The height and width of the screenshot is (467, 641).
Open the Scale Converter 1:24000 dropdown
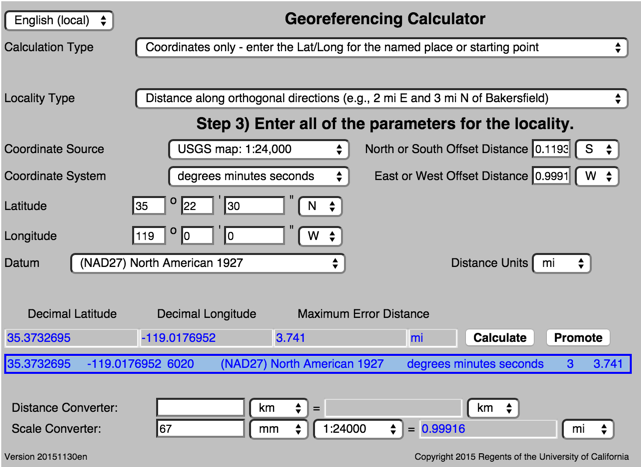pyautogui.click(x=359, y=429)
